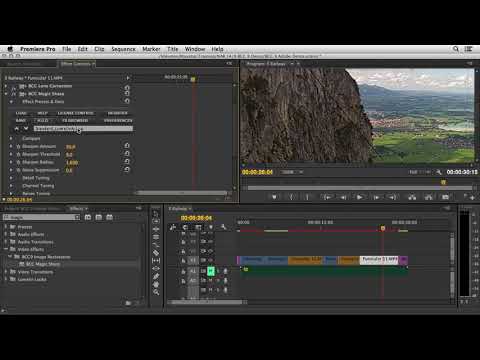
Task: Open timeline display settings wrench
Action: [x=223, y=227]
